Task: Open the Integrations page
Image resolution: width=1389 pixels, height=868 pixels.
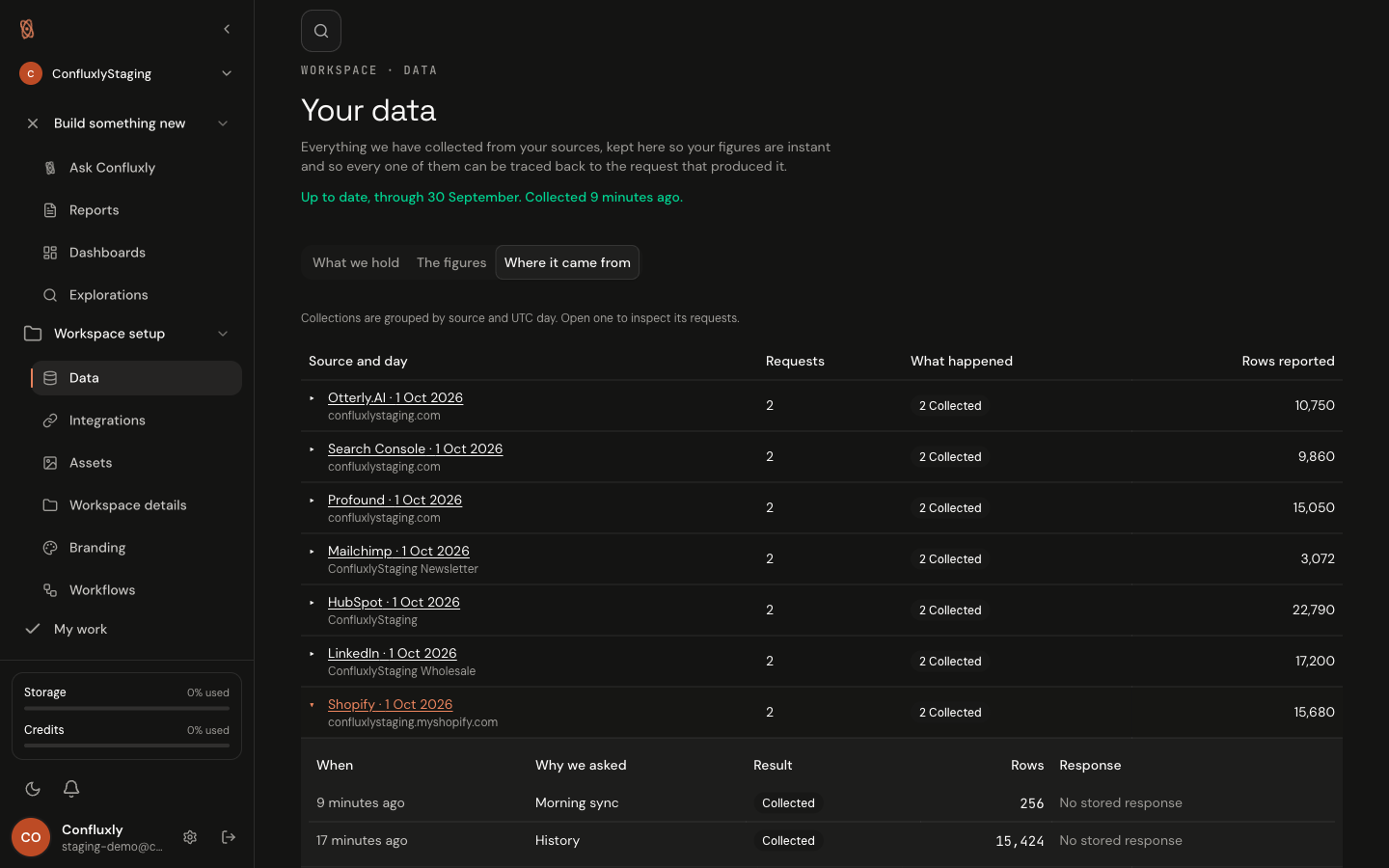Action: coord(136,420)
